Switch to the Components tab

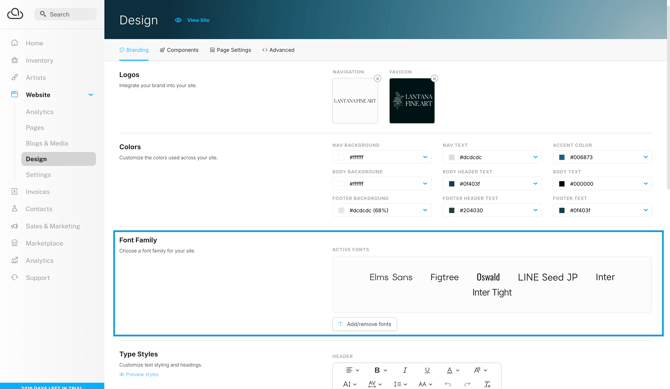[x=179, y=50]
